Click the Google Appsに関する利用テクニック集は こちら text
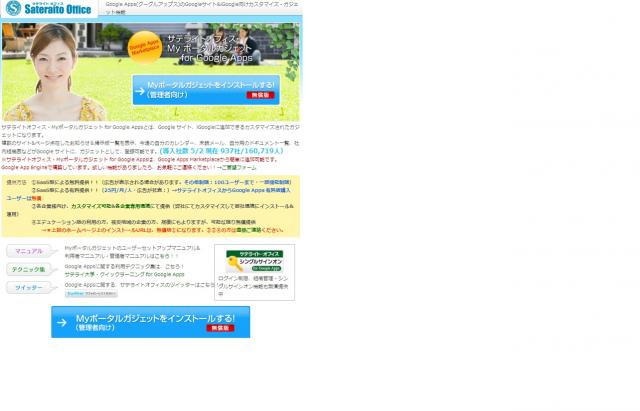The height and width of the screenshot is (411, 640). [124, 267]
